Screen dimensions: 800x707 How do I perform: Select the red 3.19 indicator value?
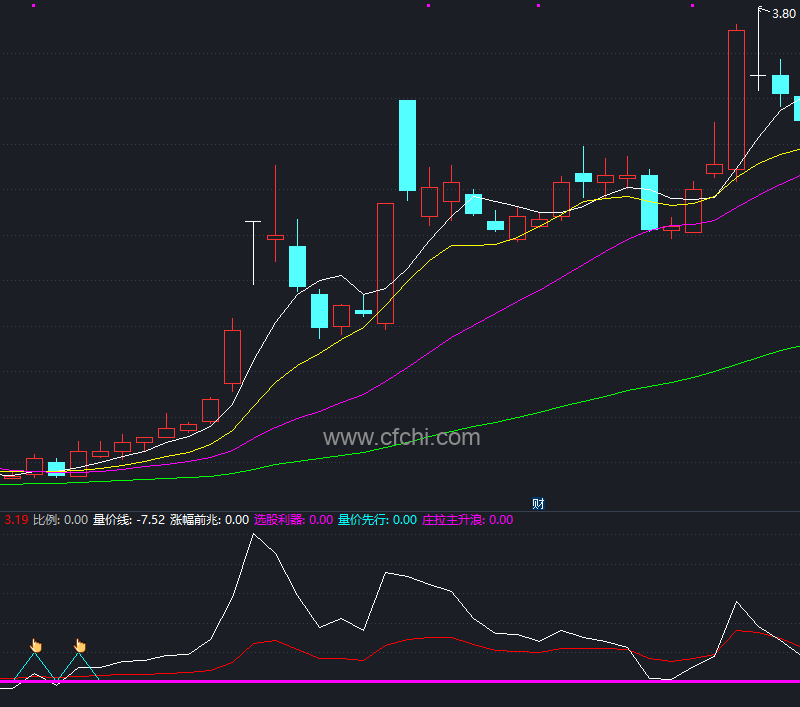tap(16, 520)
